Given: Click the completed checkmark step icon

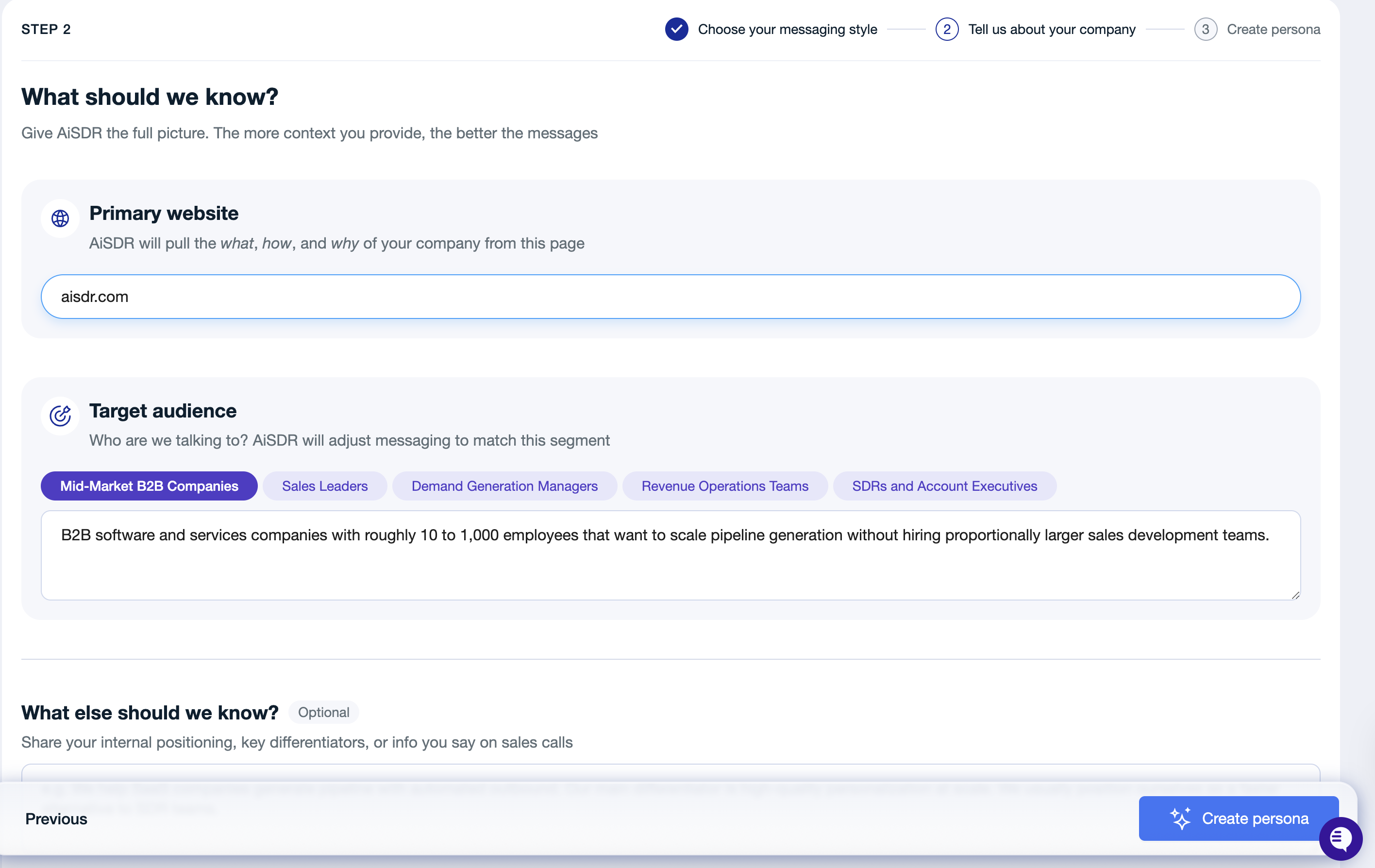Looking at the screenshot, I should click(677, 29).
